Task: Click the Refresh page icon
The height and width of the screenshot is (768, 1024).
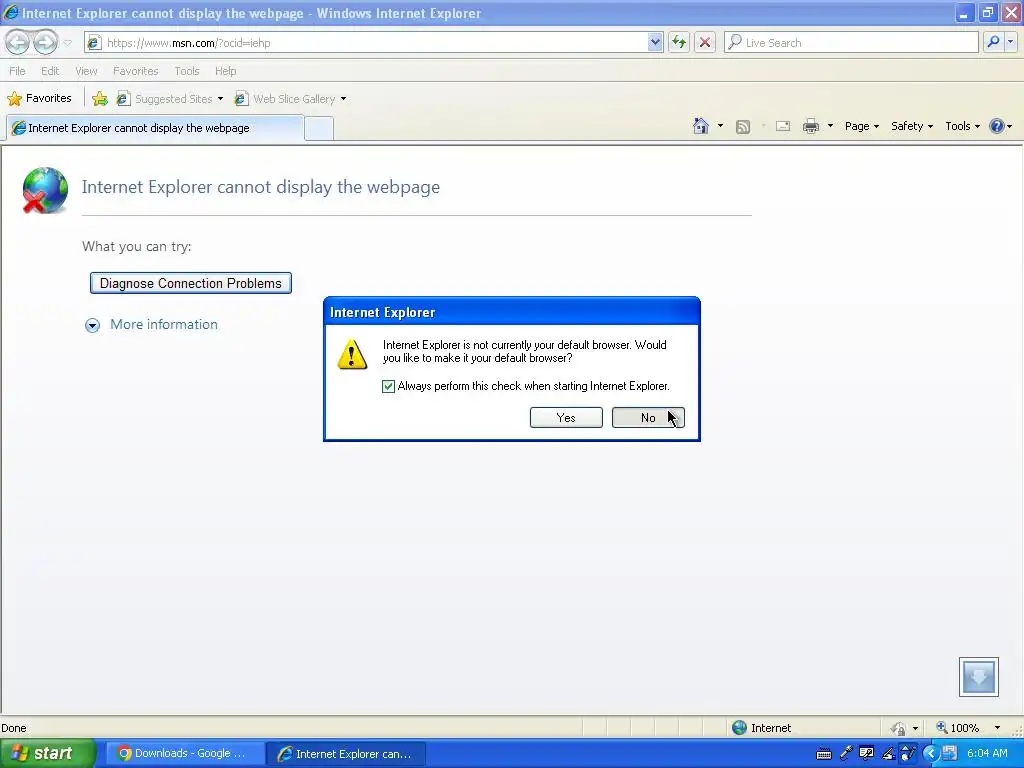Action: point(679,42)
